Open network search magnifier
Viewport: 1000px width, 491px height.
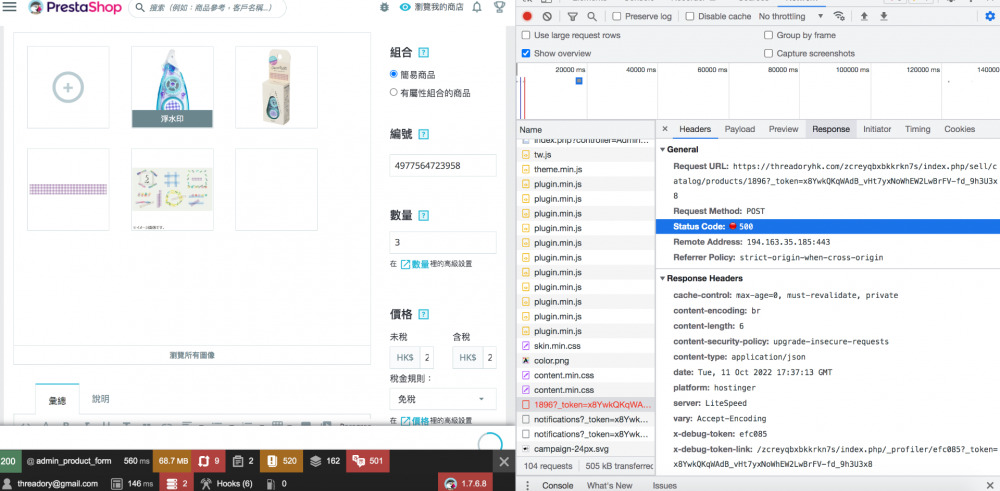tap(592, 17)
